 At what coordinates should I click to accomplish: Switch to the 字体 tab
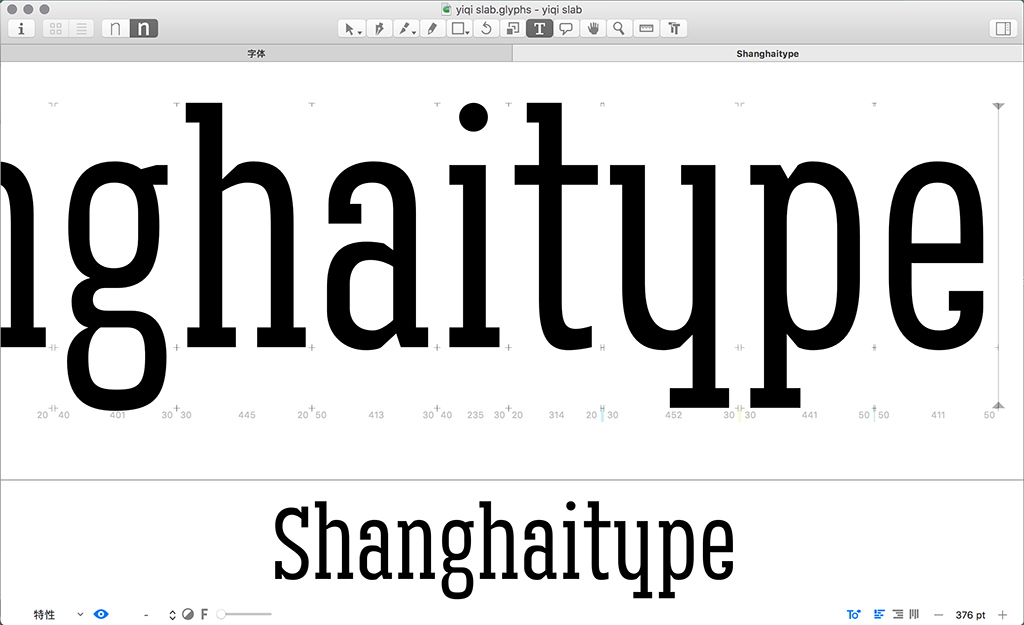coord(256,54)
